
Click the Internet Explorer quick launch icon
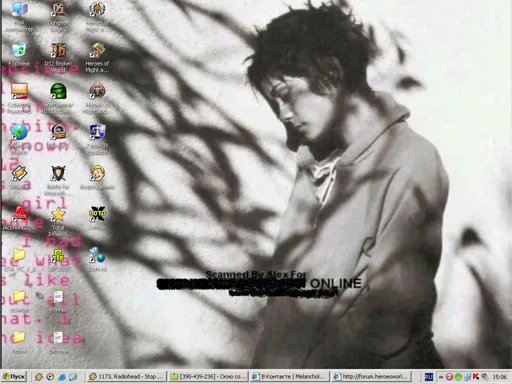(62, 377)
